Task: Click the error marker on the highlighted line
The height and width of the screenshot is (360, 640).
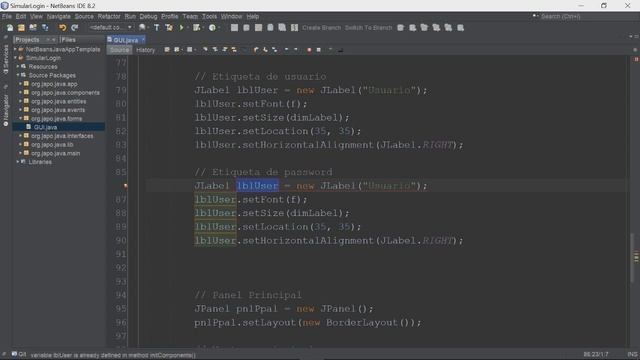Action: coord(125,186)
